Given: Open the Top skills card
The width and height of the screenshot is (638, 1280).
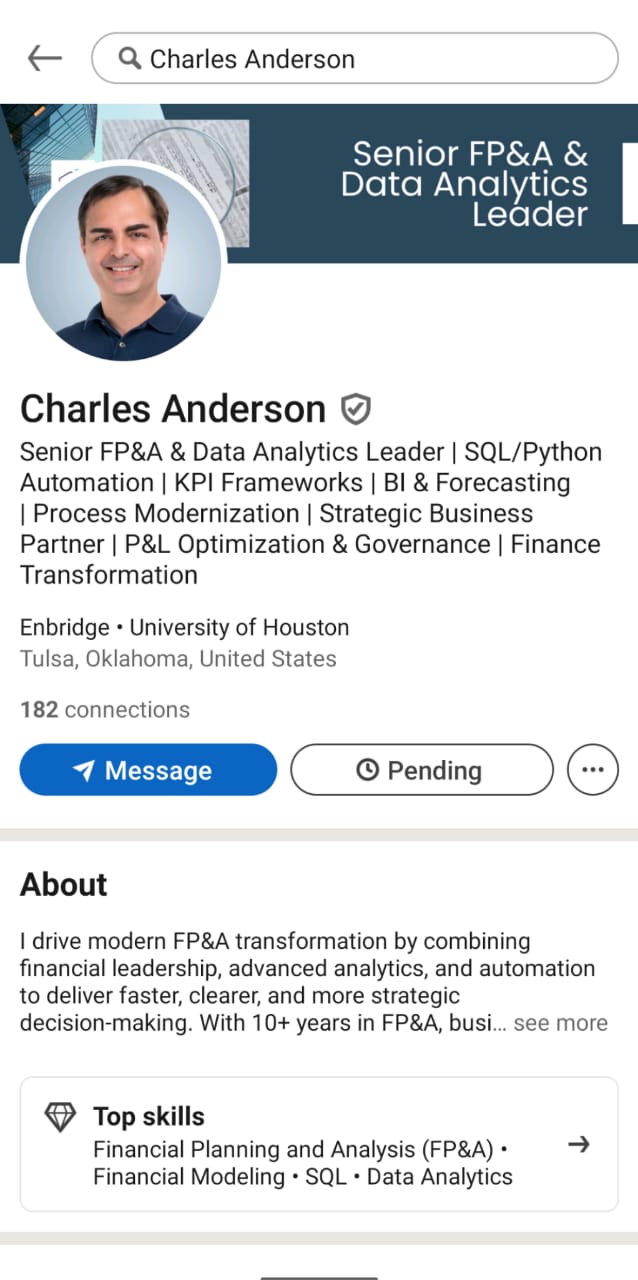Looking at the screenshot, I should coord(319,1145).
